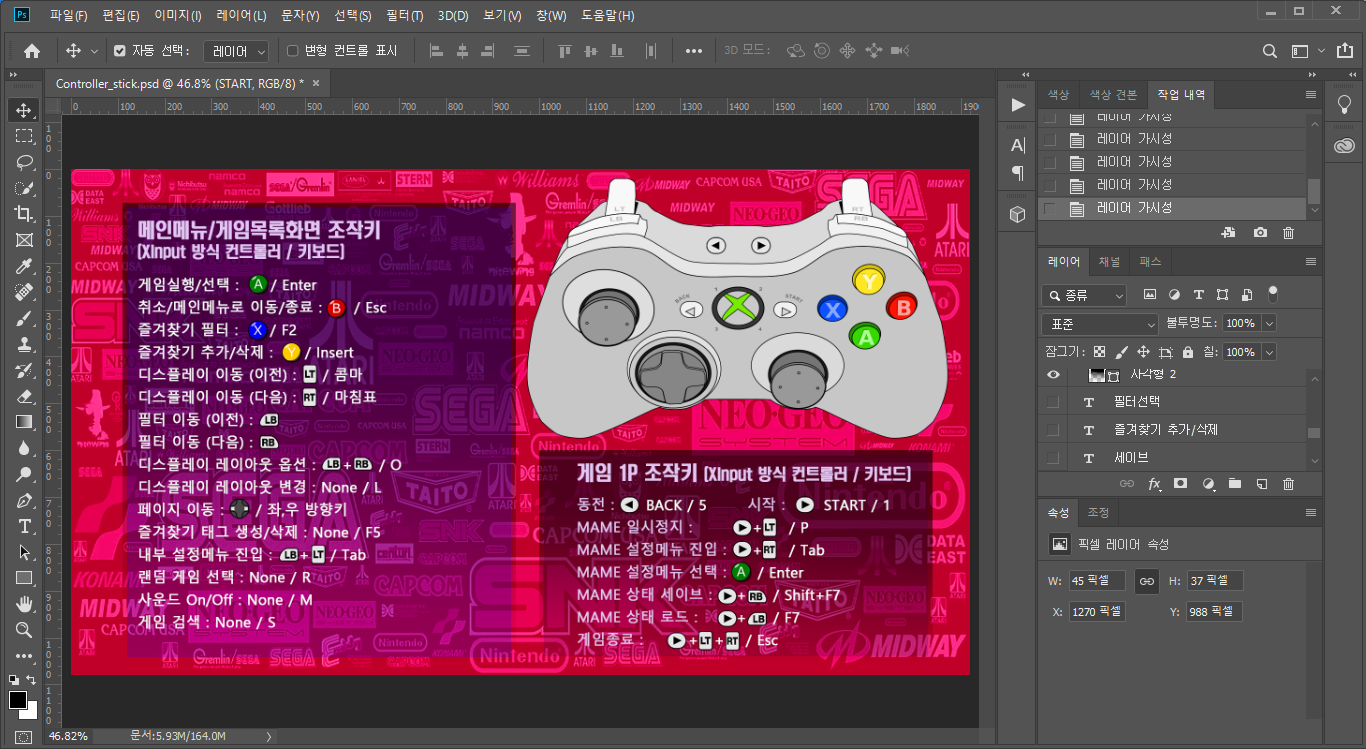Switch to the 색상 견본 tab

click(1113, 95)
